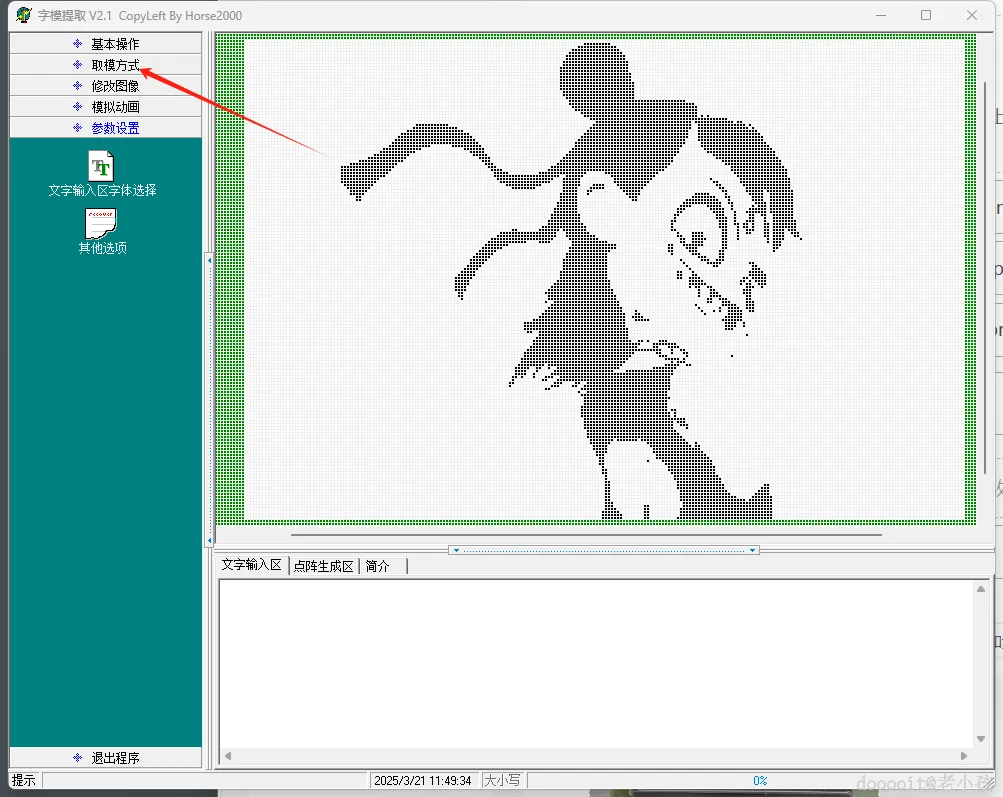Open the 修改图像 menu section
The width and height of the screenshot is (1003, 797).
tap(106, 86)
